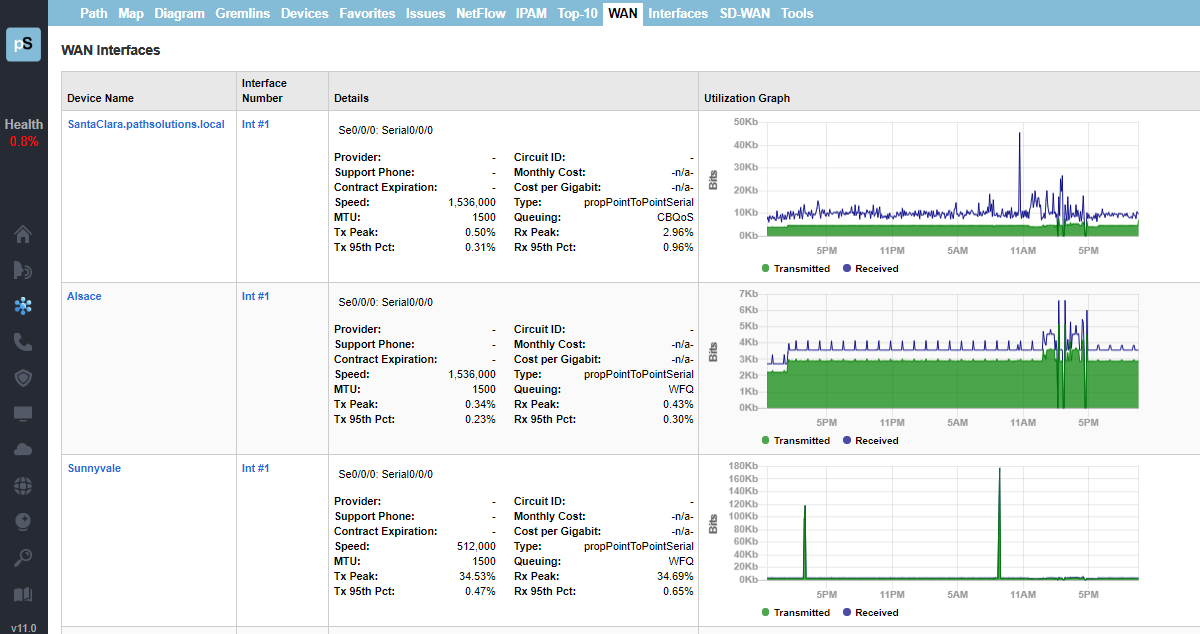The width and height of the screenshot is (1200, 634).
Task: Open the Gremlins tab
Action: 243,13
